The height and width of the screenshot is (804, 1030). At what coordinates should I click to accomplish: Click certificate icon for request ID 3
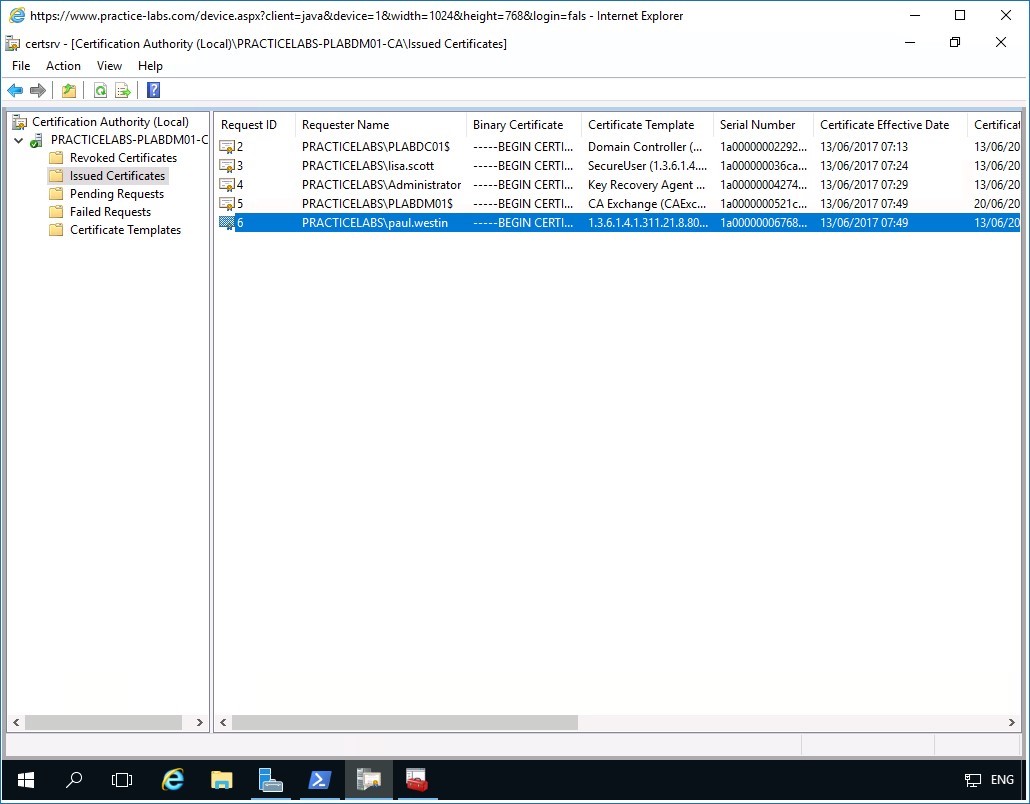pos(227,166)
